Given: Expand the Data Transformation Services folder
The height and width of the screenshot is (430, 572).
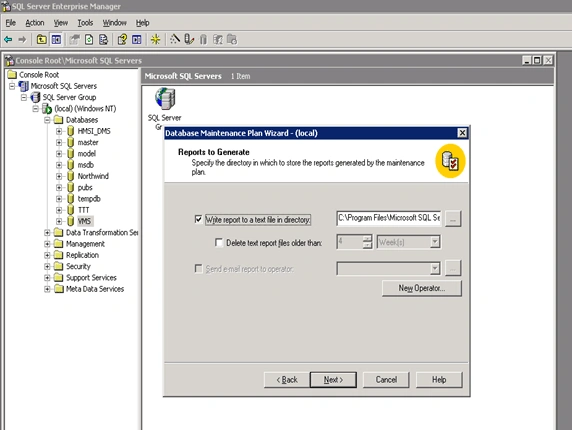Looking at the screenshot, I should point(47,232).
